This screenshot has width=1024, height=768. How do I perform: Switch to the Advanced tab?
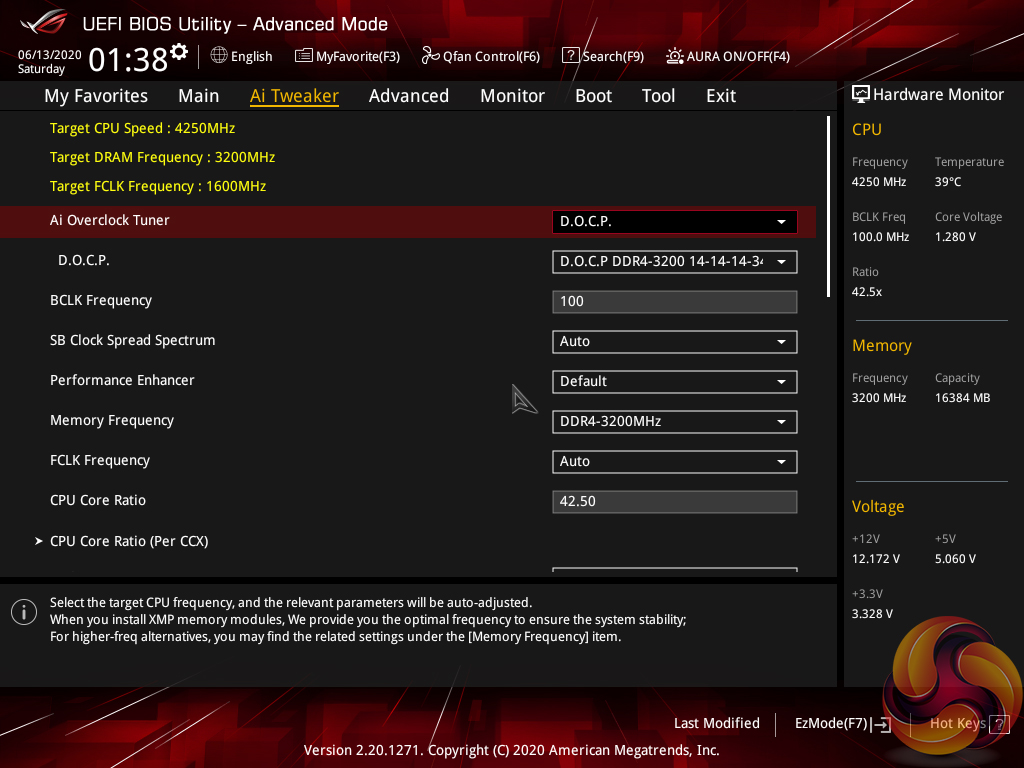tap(408, 96)
